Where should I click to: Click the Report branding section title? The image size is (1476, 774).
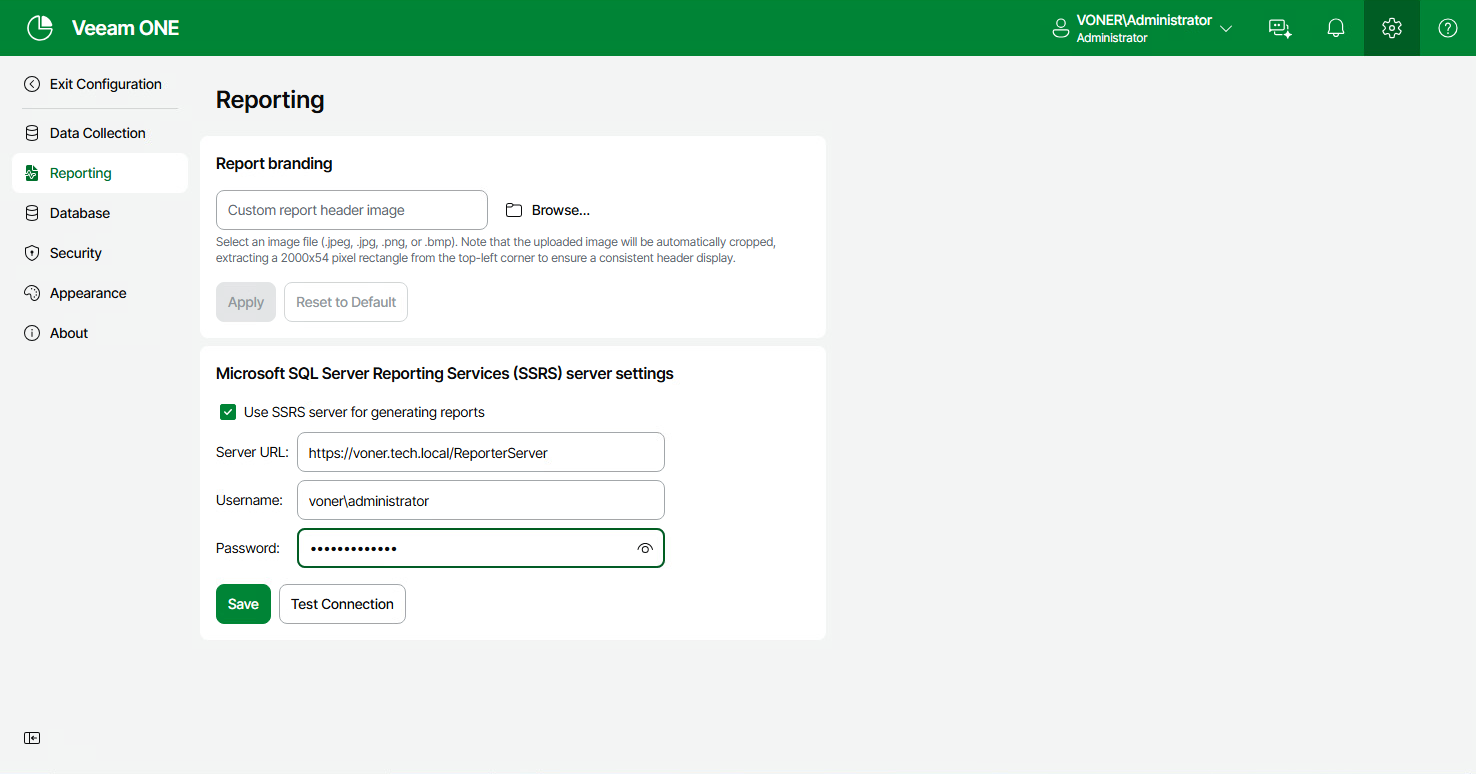(x=274, y=163)
